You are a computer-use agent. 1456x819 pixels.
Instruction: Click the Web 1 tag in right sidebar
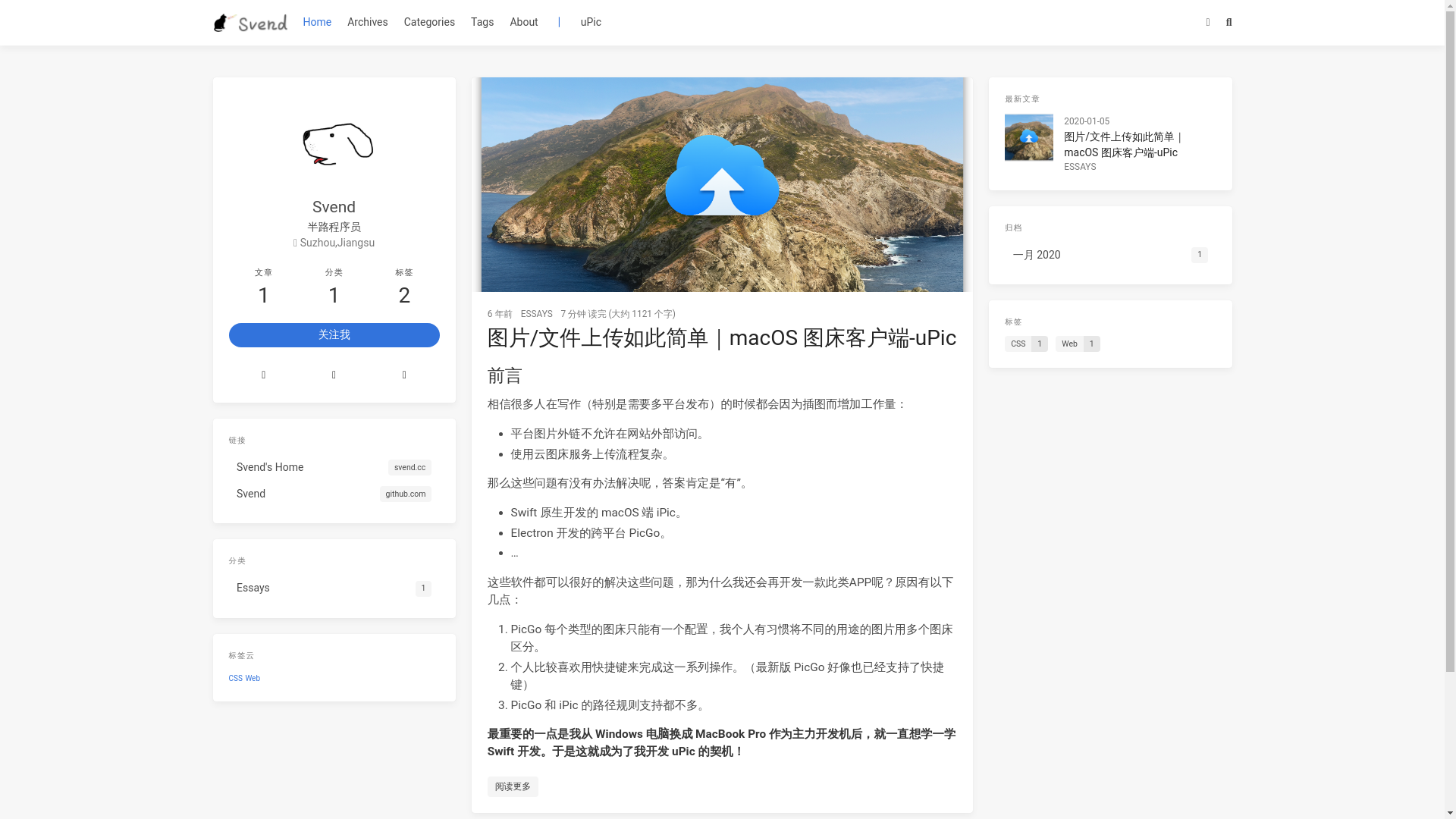[x=1078, y=344]
